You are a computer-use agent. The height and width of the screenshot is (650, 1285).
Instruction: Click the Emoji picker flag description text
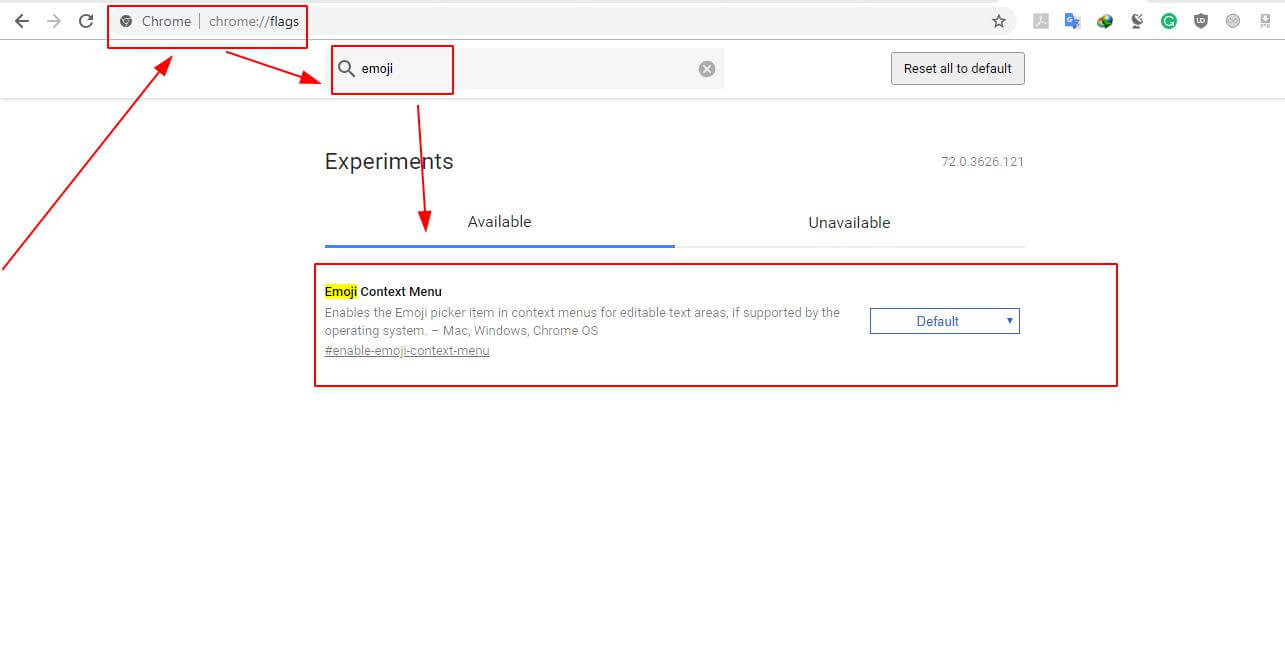[582, 322]
